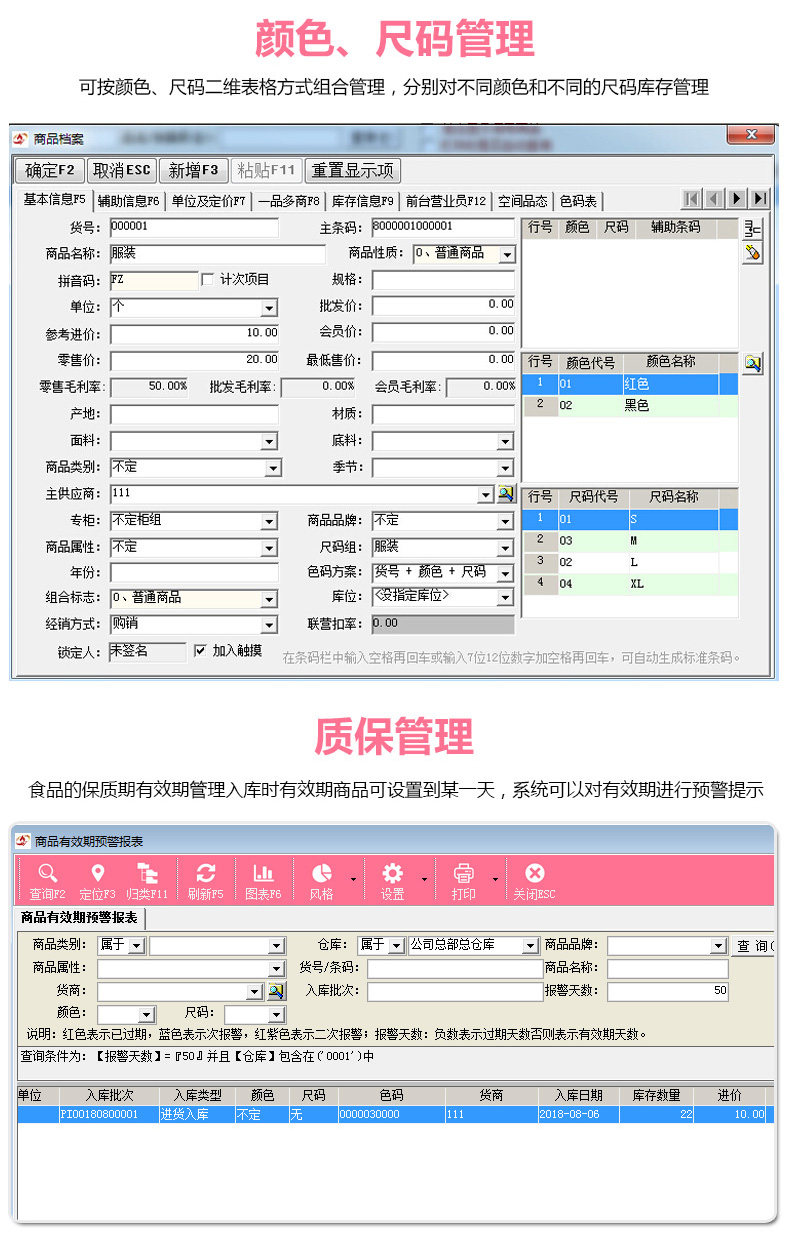Viewport: 790px width, 1251px height.
Task: Click lookup icon next to 主供应商 field
Action: (x=505, y=494)
